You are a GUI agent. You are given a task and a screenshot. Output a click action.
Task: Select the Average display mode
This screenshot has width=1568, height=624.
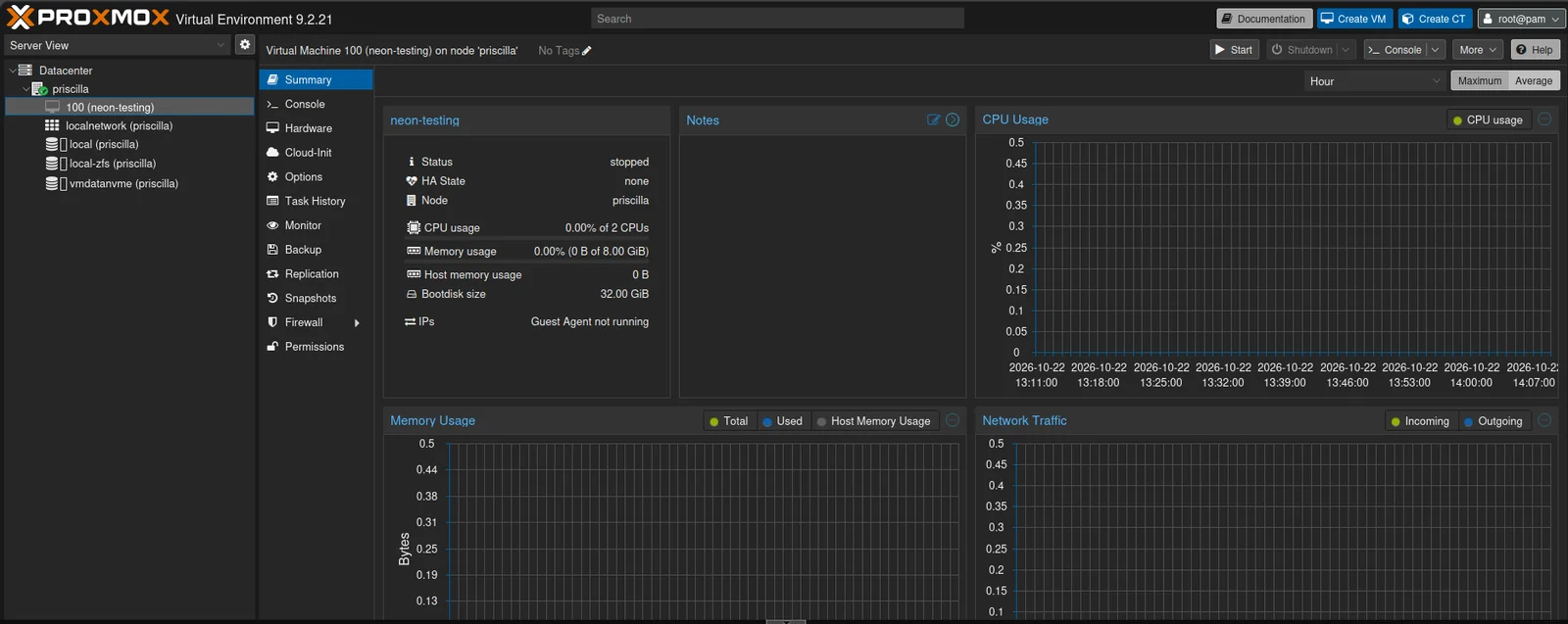(1534, 81)
